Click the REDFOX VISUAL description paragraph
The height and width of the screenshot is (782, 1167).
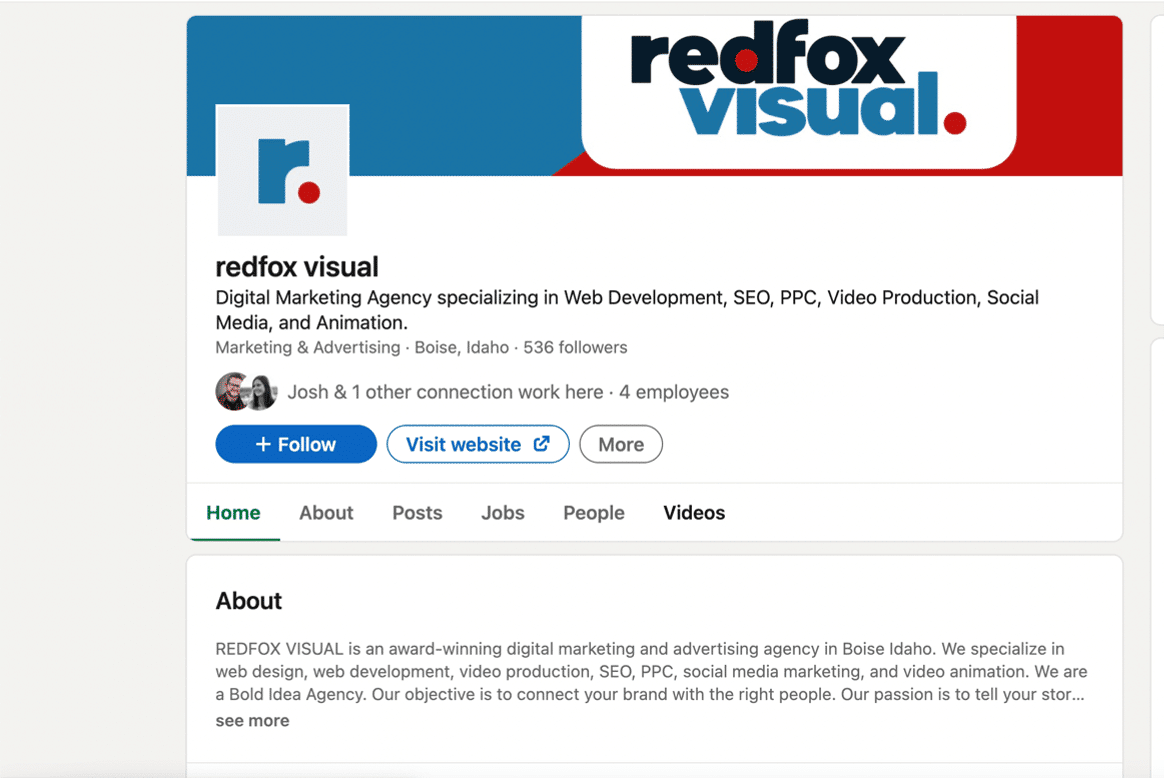click(650, 671)
